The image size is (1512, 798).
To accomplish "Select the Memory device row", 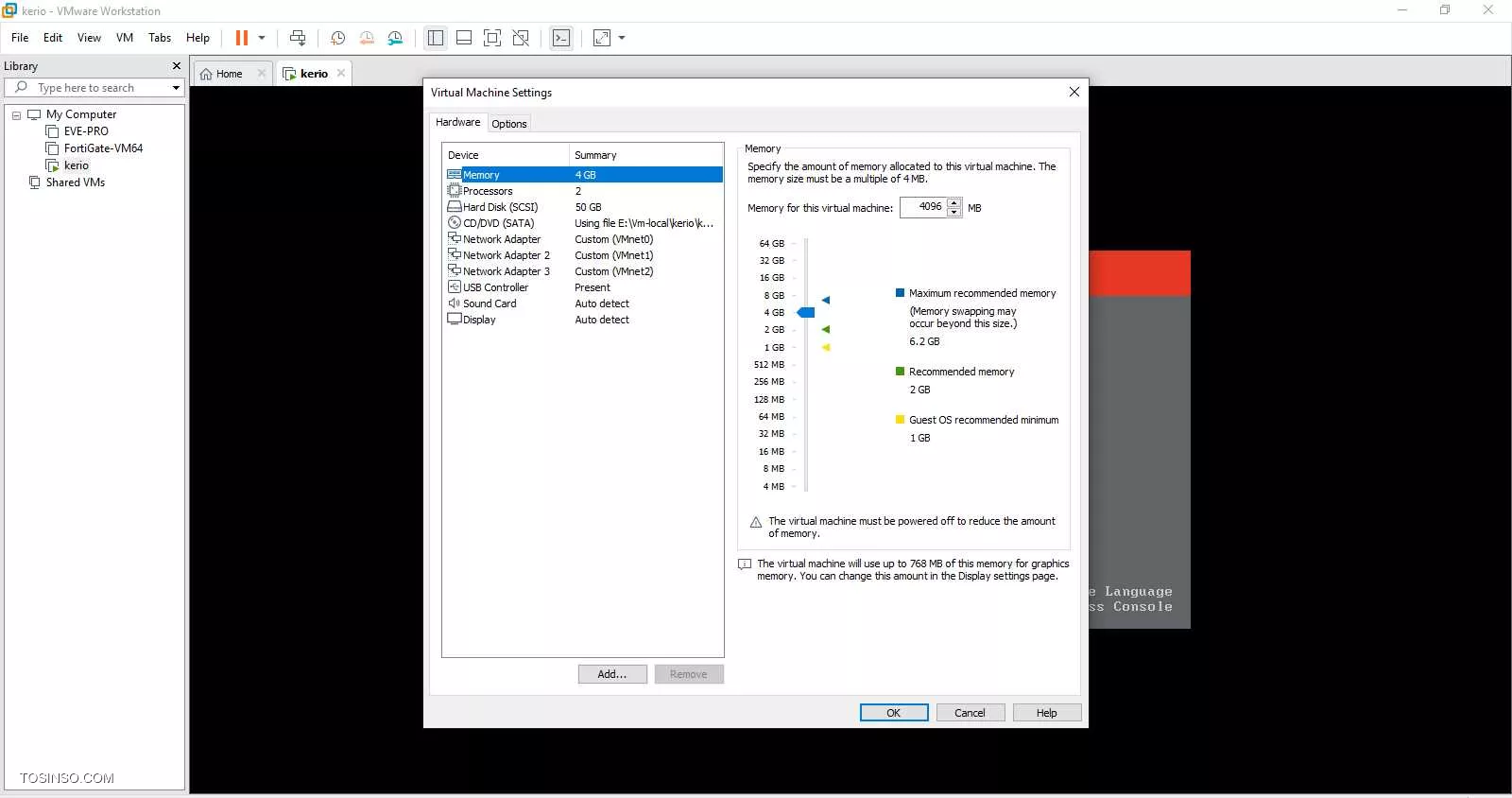I will (584, 175).
